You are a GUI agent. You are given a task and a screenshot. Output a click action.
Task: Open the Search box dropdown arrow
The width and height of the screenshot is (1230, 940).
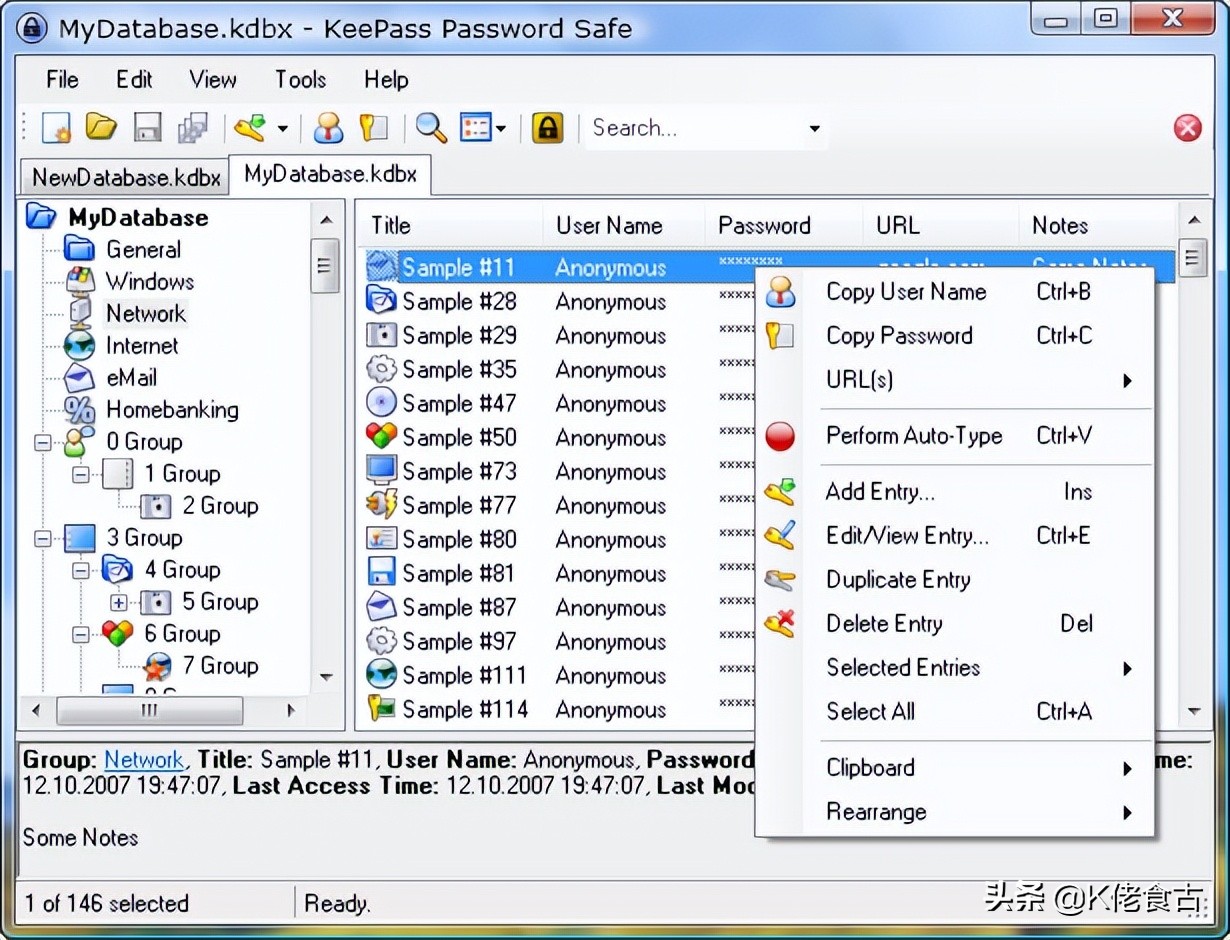[815, 129]
